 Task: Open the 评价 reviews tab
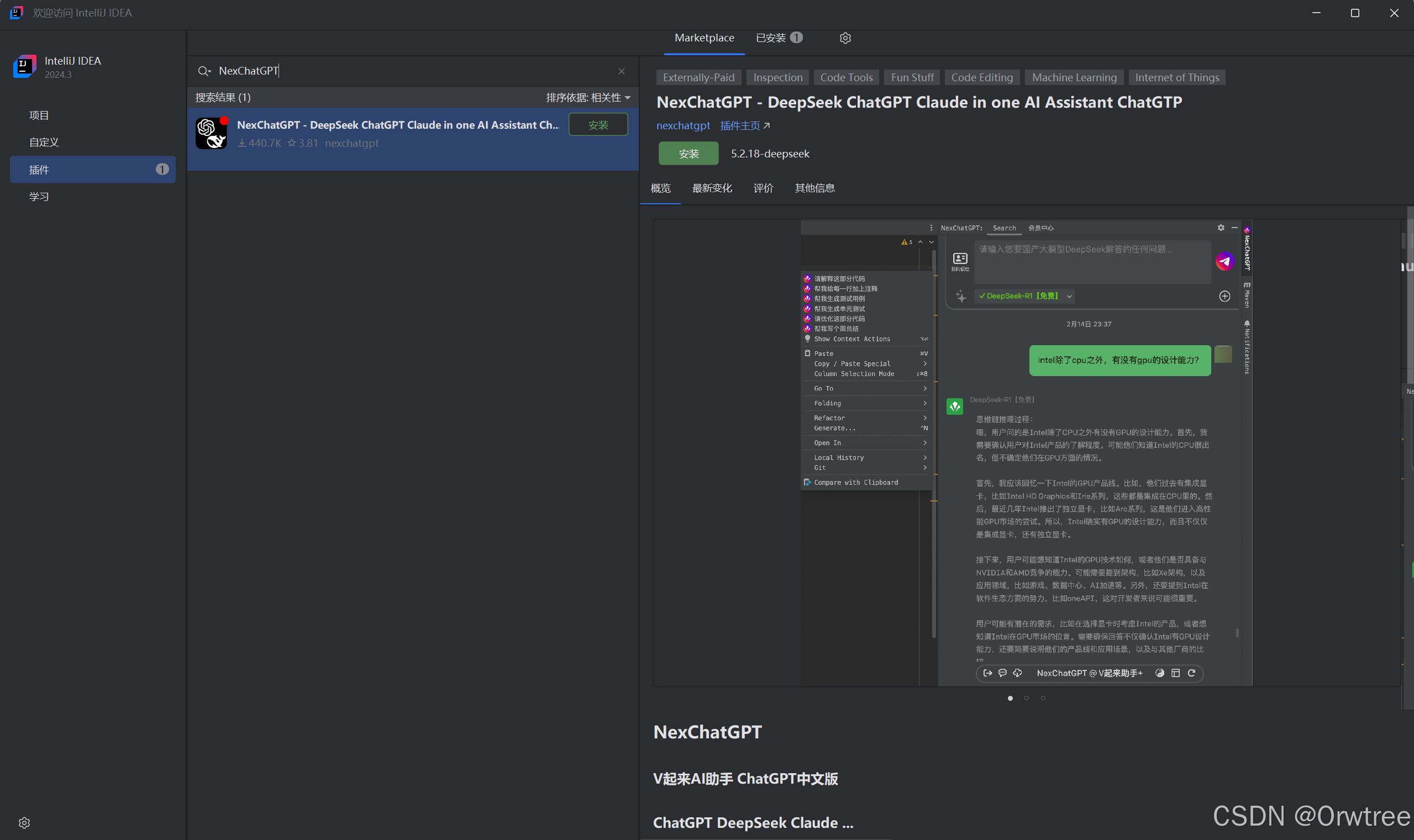[x=763, y=188]
